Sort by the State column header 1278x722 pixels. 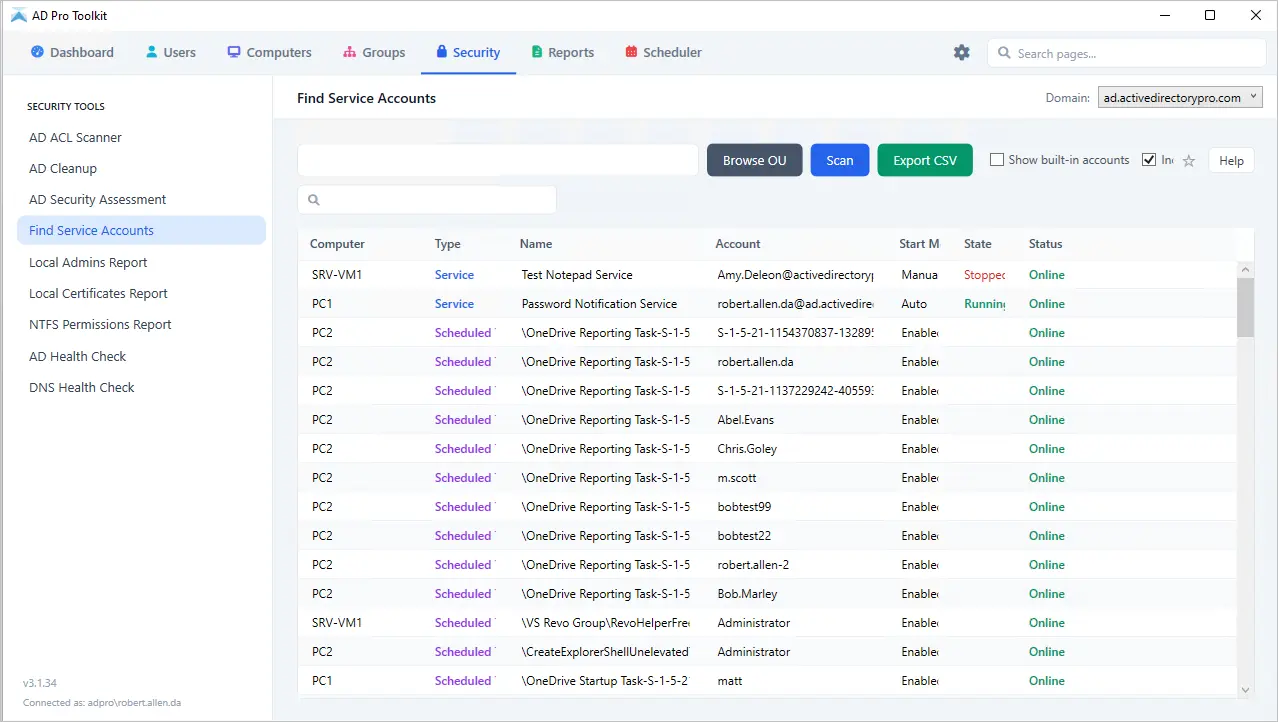point(978,244)
